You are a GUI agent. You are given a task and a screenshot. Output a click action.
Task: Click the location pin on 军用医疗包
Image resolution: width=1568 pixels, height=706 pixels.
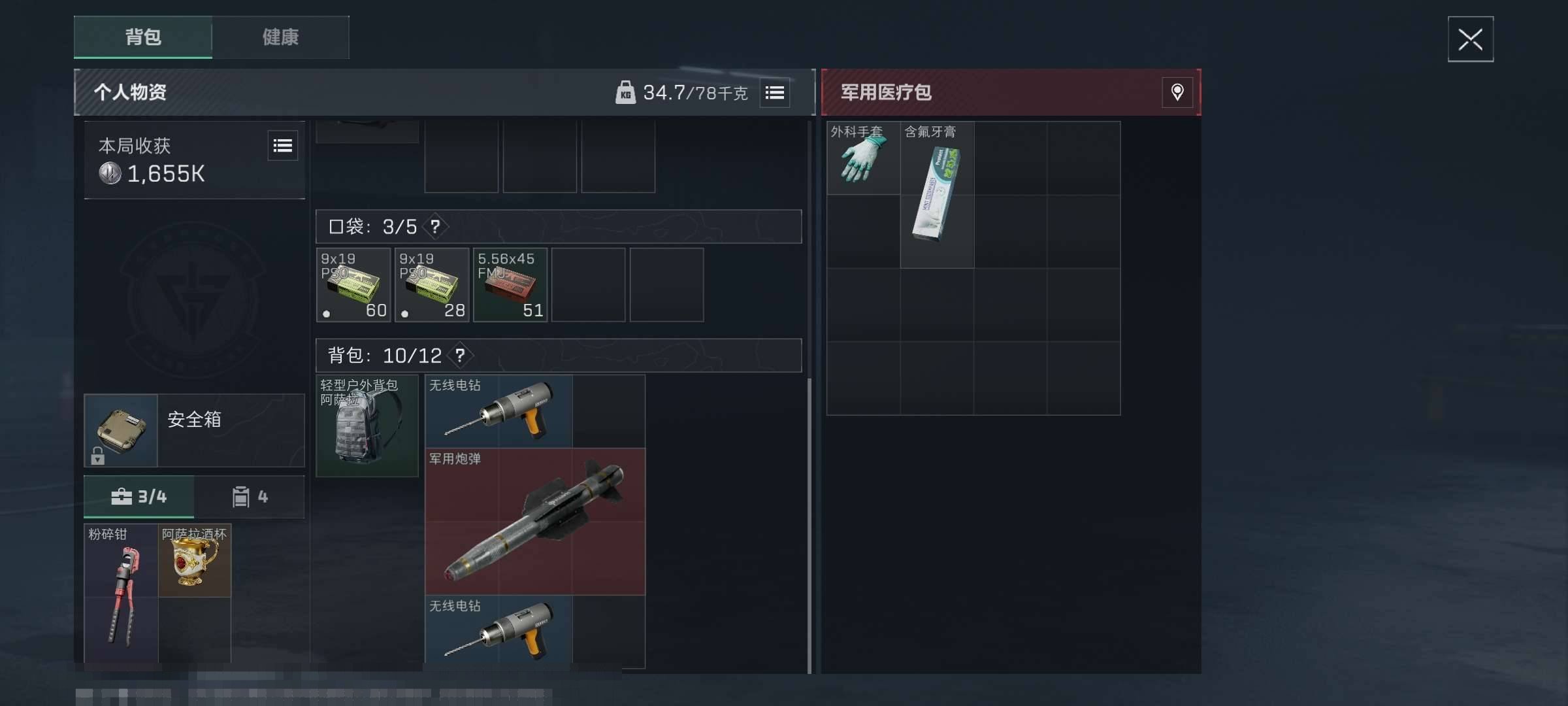[x=1177, y=92]
